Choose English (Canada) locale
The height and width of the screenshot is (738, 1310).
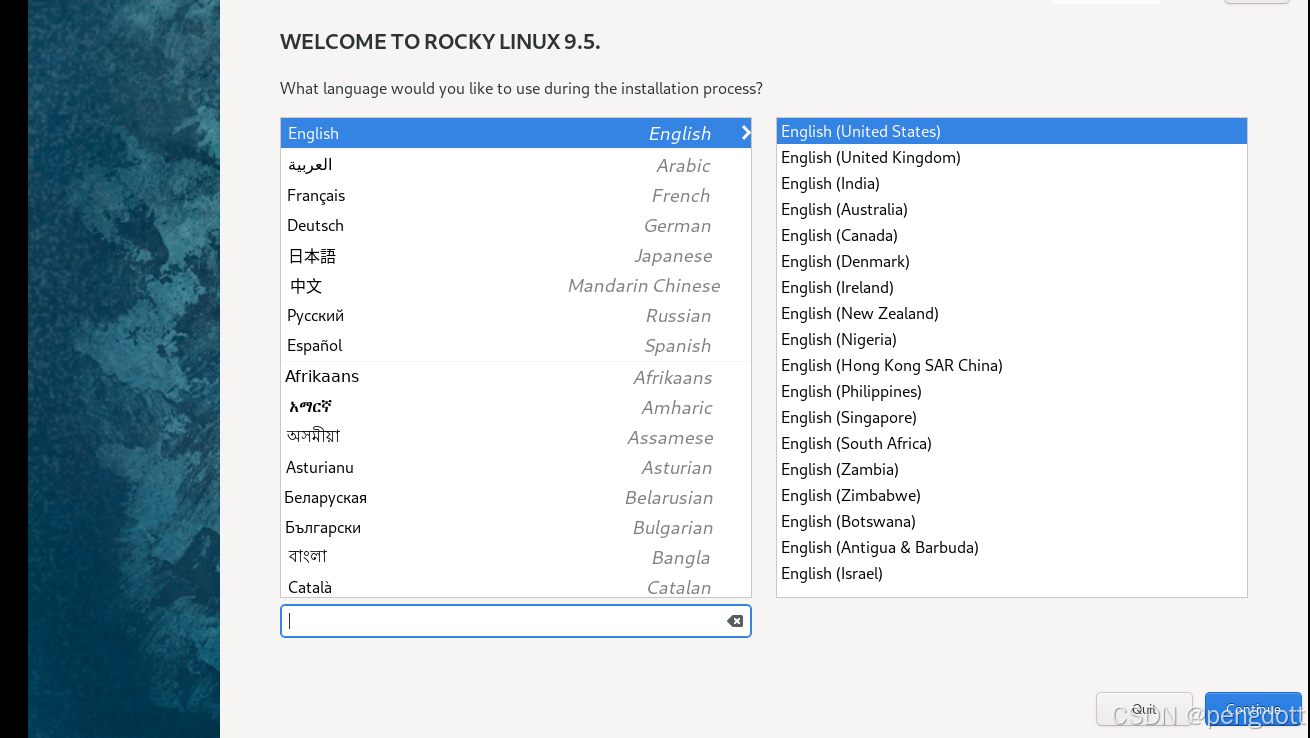click(x=1012, y=235)
